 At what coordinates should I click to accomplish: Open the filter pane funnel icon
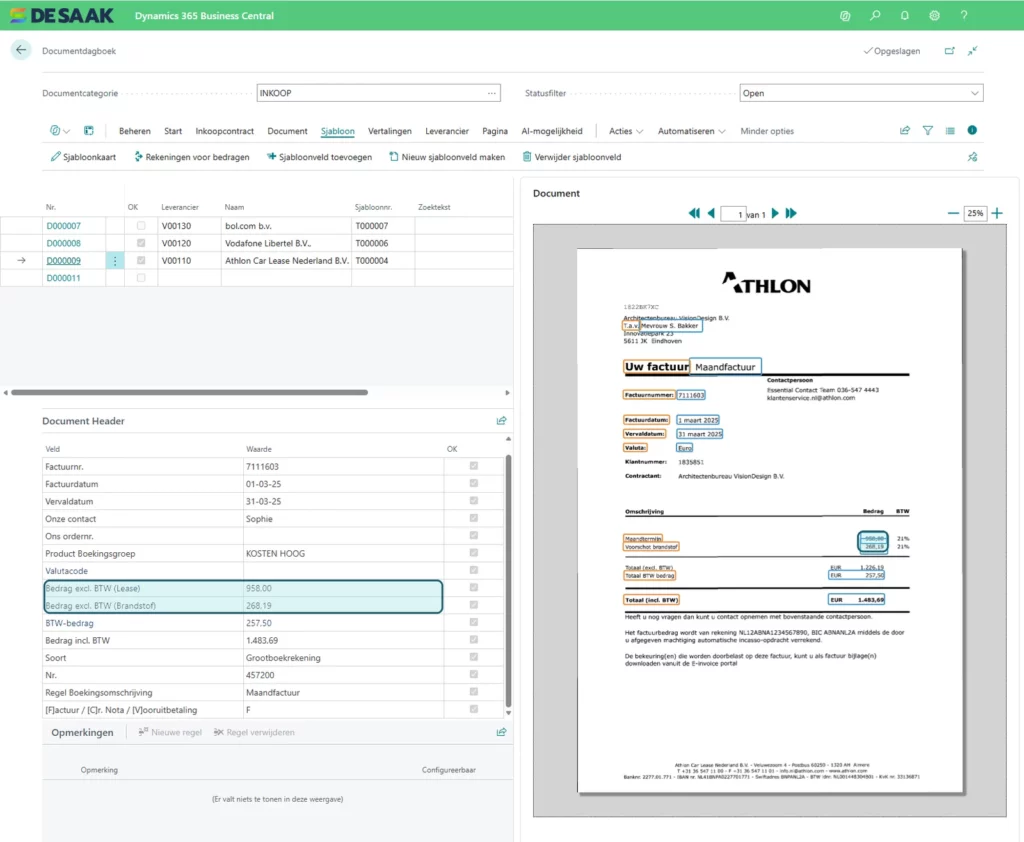(927, 131)
